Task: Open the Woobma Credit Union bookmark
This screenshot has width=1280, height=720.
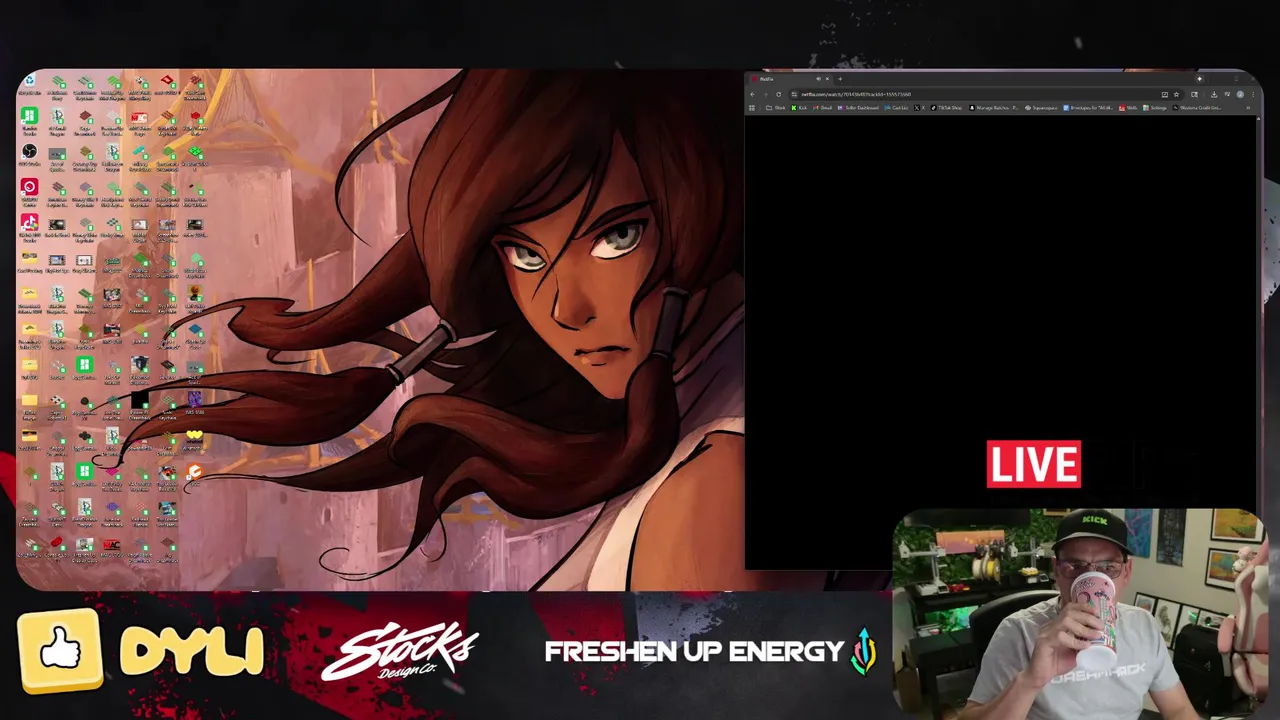Action: point(1197,108)
